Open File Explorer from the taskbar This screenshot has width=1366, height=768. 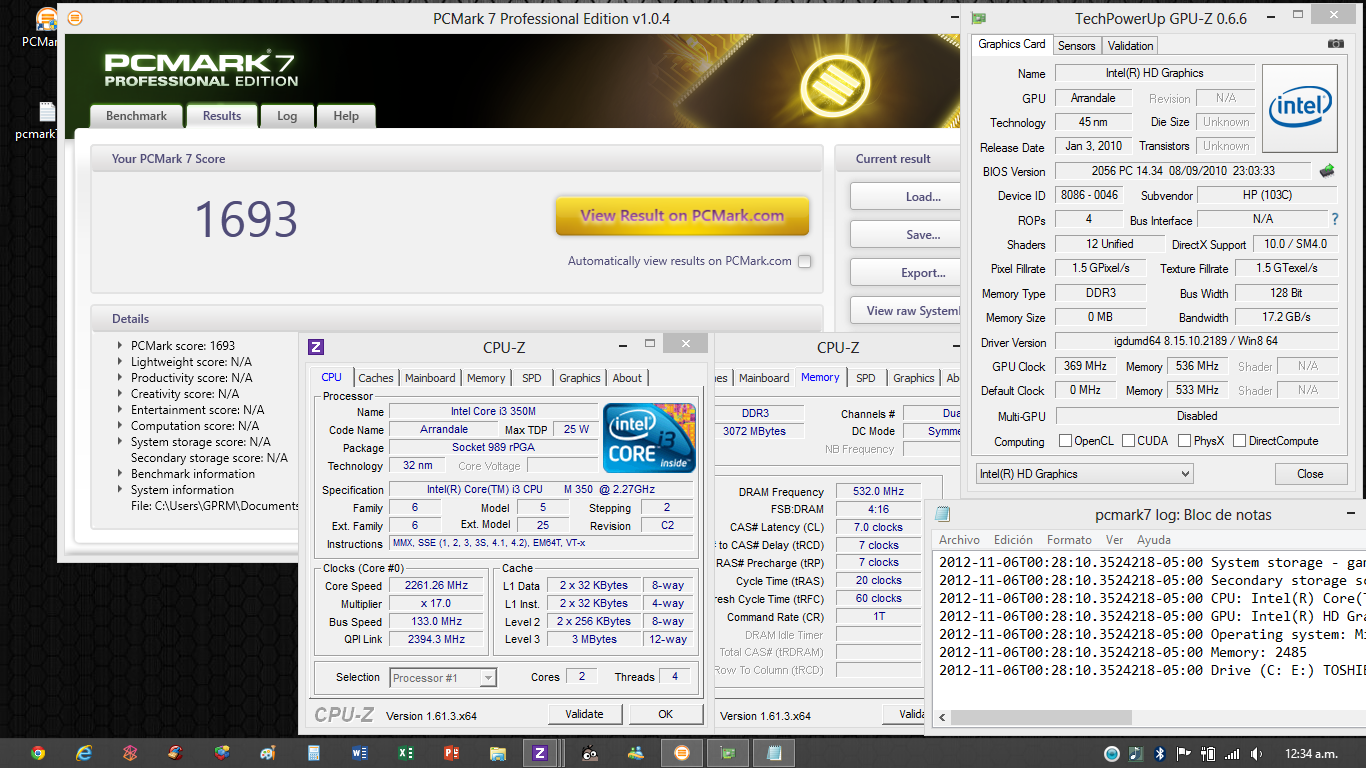point(497,753)
